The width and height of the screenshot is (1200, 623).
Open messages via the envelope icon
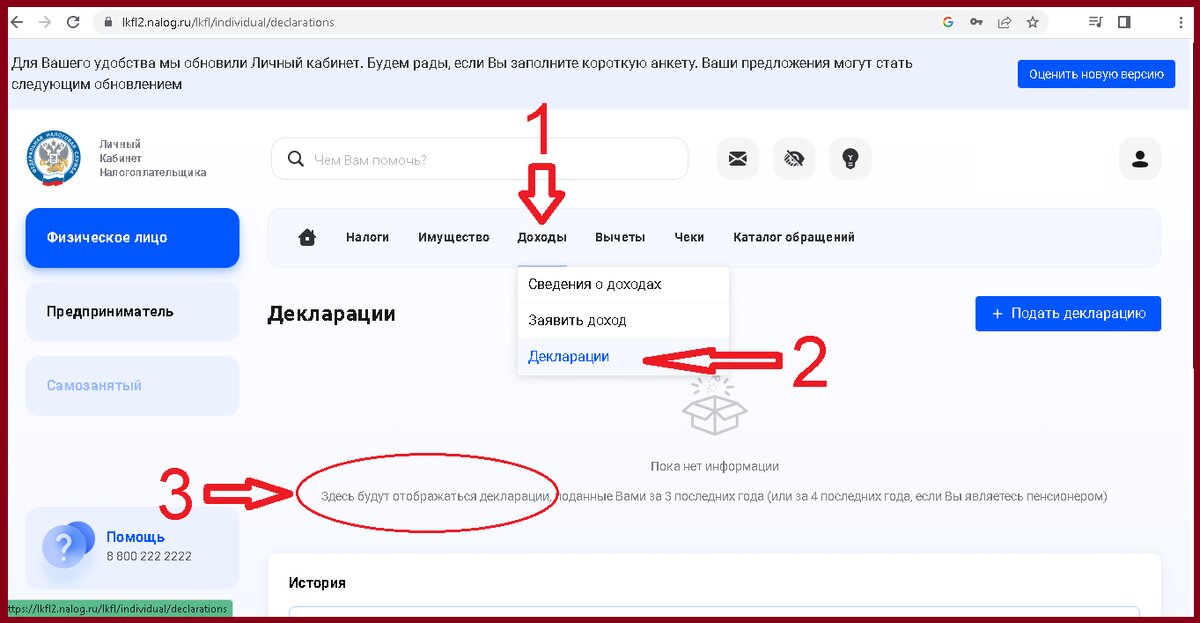(x=738, y=158)
